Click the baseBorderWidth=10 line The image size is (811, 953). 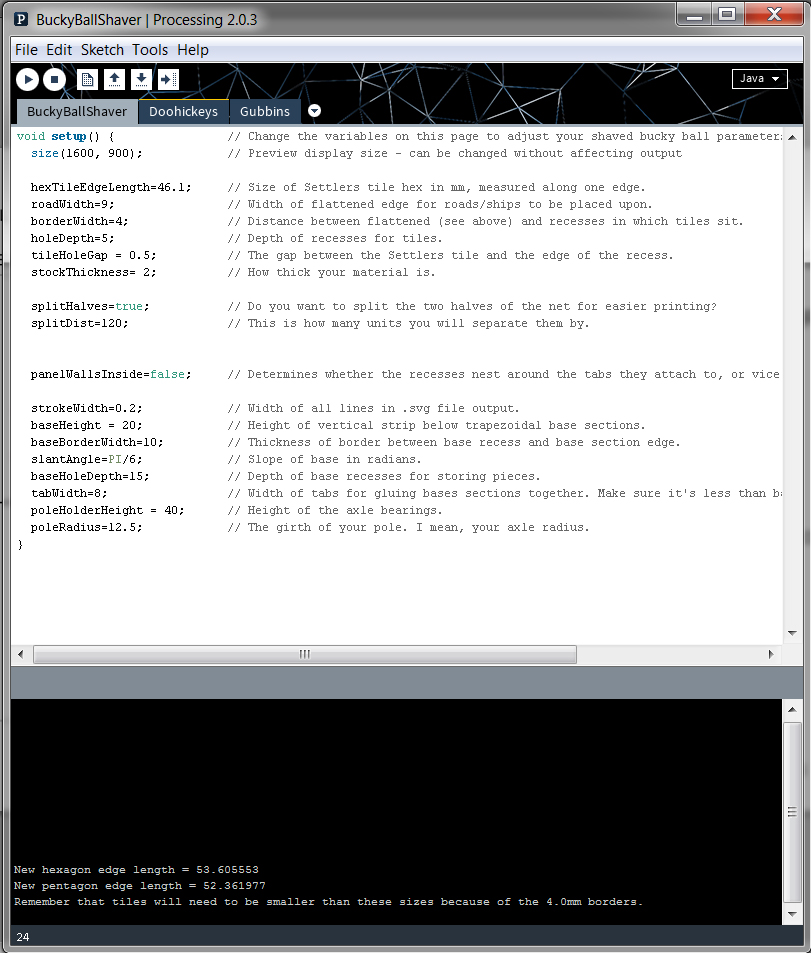[x=97, y=442]
